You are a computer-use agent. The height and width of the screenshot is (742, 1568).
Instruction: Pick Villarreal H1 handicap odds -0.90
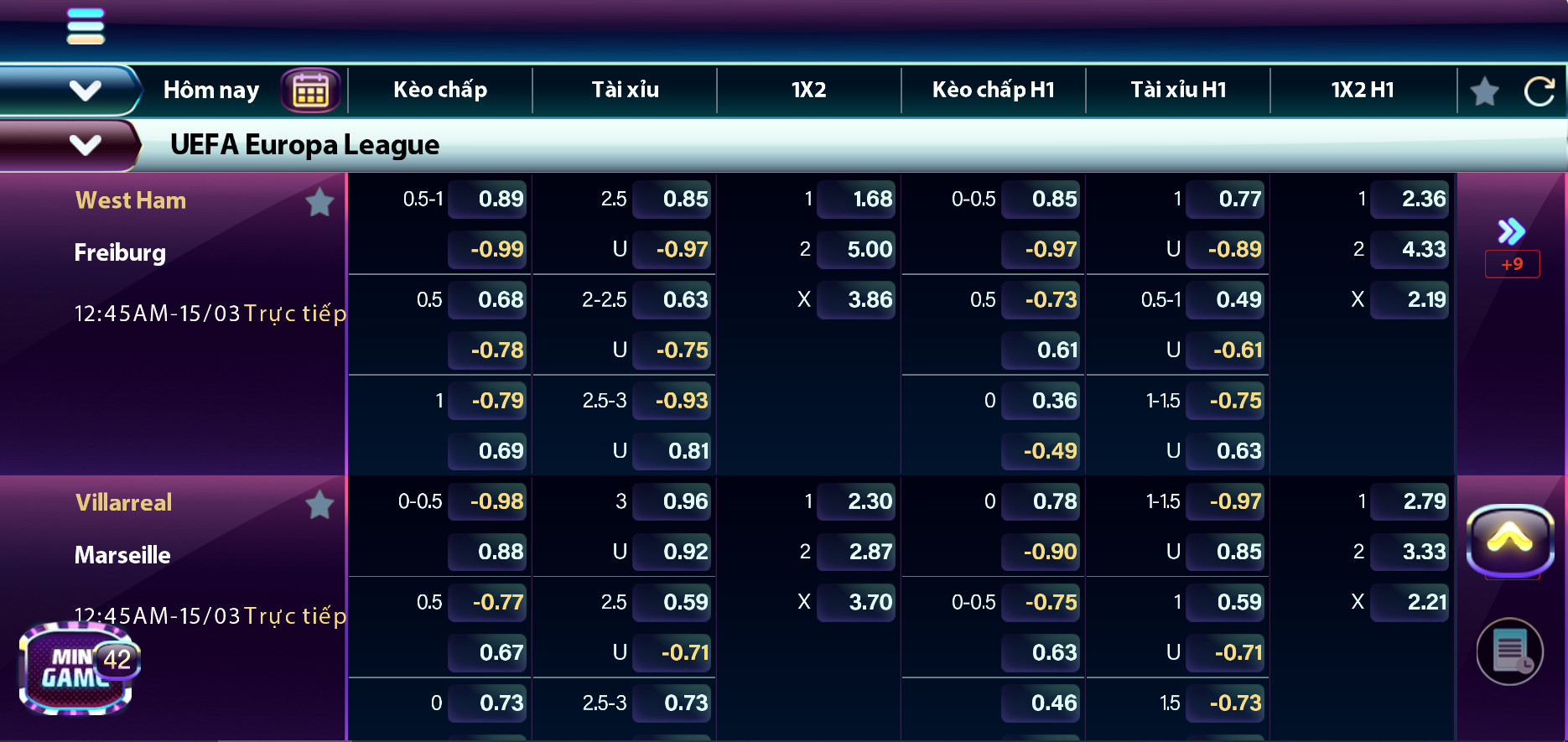click(x=1041, y=552)
